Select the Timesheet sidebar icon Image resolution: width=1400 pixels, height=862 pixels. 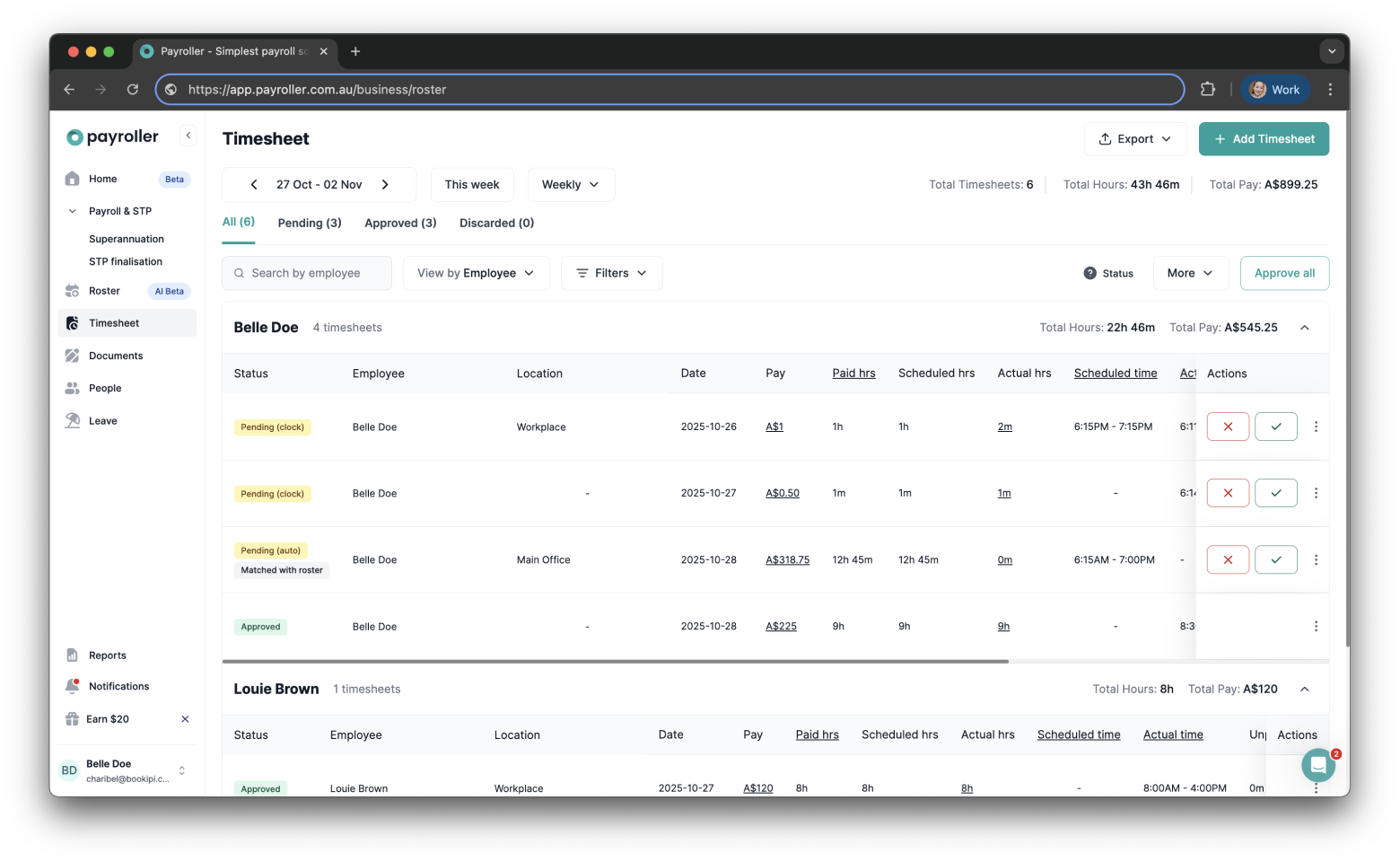[72, 322]
